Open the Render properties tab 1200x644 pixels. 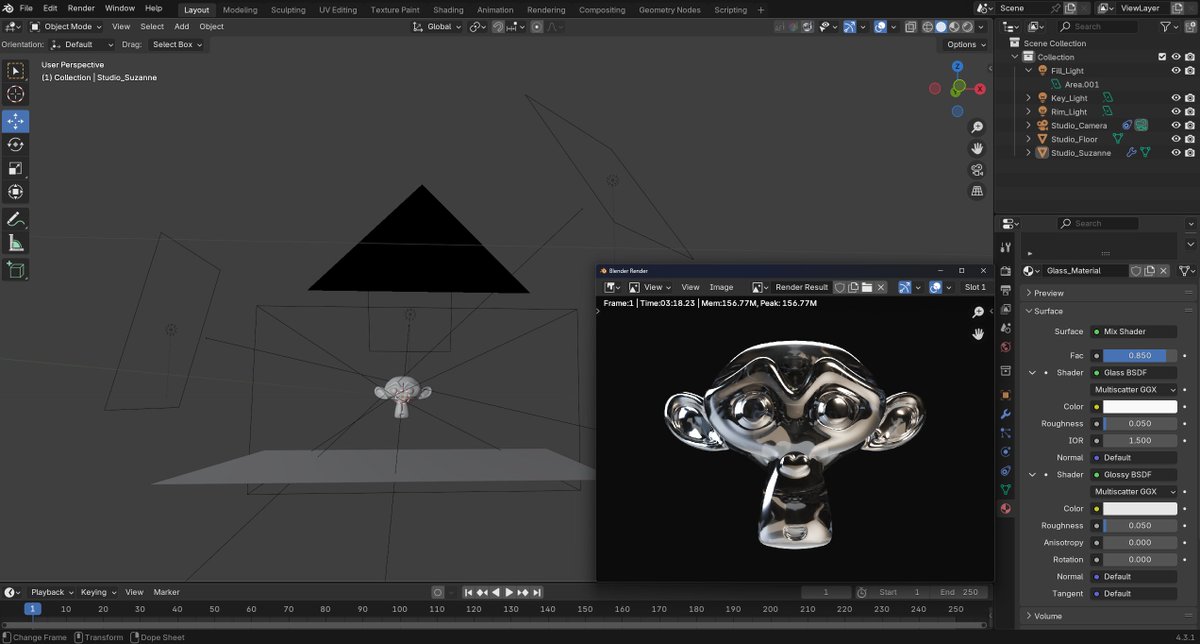click(1006, 271)
